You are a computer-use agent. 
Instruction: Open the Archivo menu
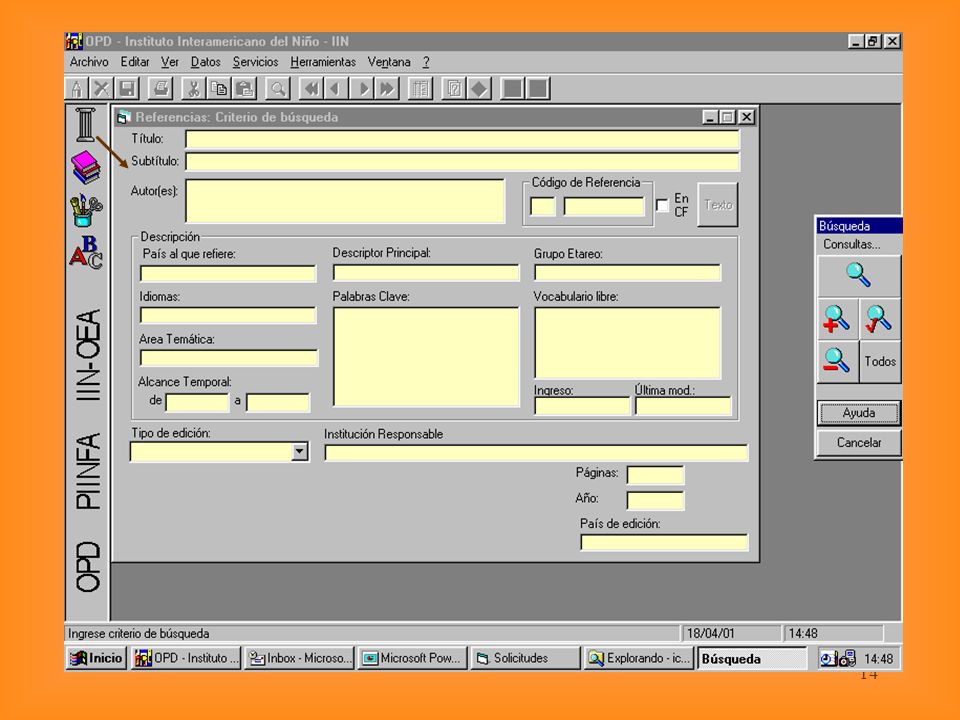click(x=89, y=62)
